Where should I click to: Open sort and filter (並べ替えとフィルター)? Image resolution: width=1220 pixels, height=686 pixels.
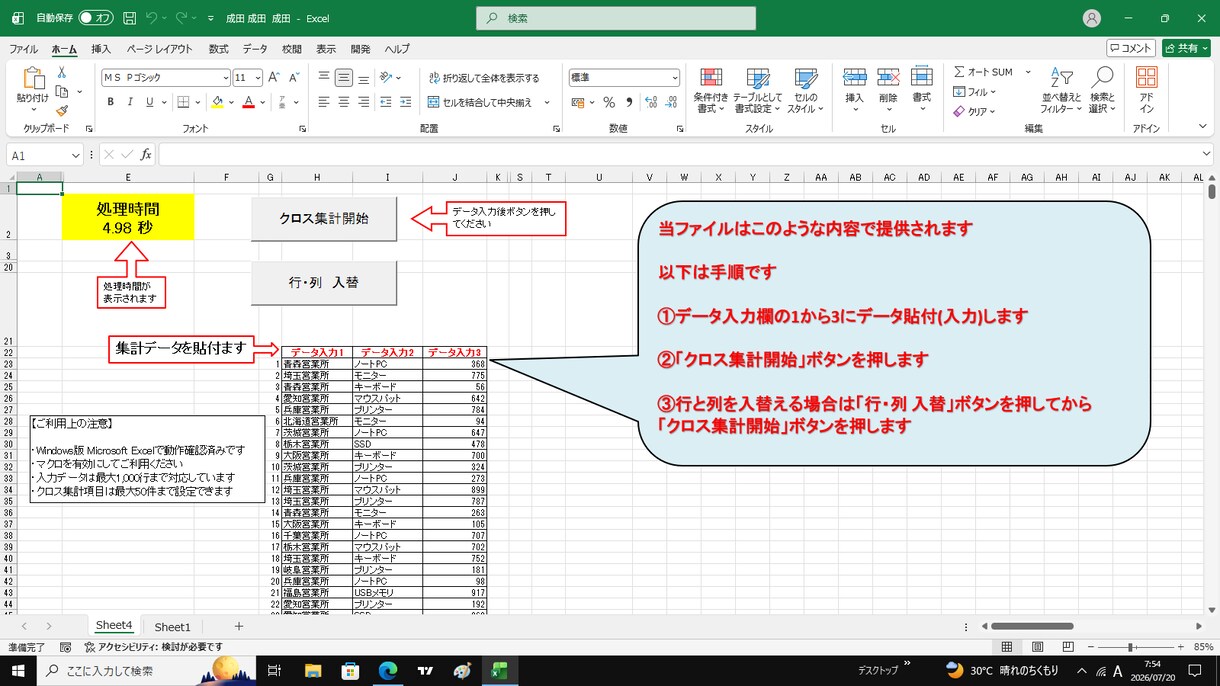coord(1060,91)
